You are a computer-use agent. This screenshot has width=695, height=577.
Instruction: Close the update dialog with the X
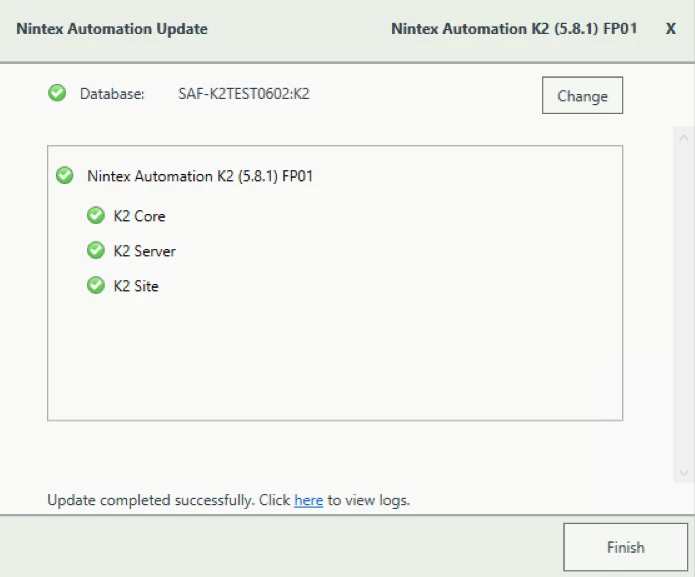671,29
